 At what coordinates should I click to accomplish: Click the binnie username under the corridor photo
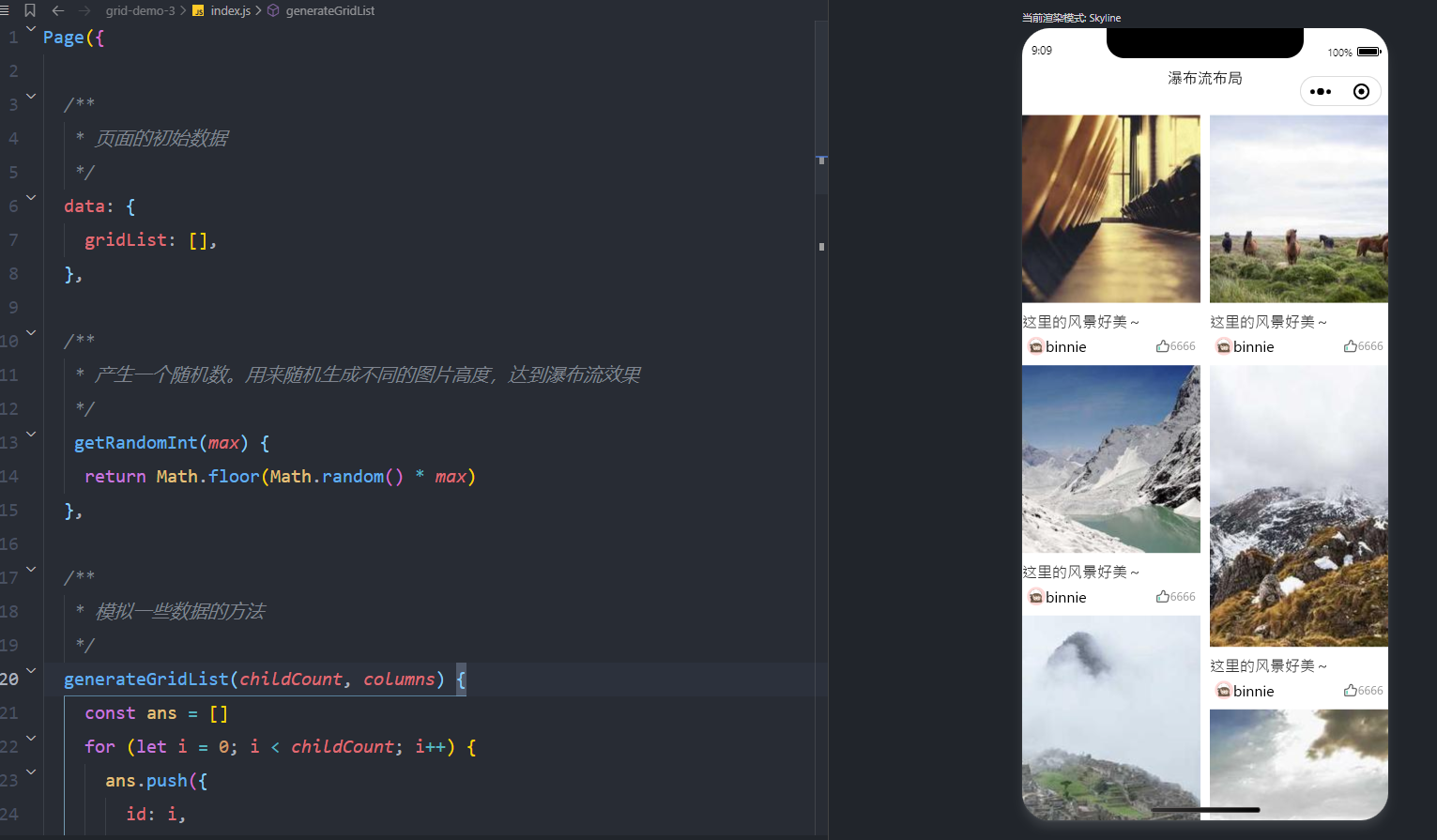pyautogui.click(x=1066, y=346)
